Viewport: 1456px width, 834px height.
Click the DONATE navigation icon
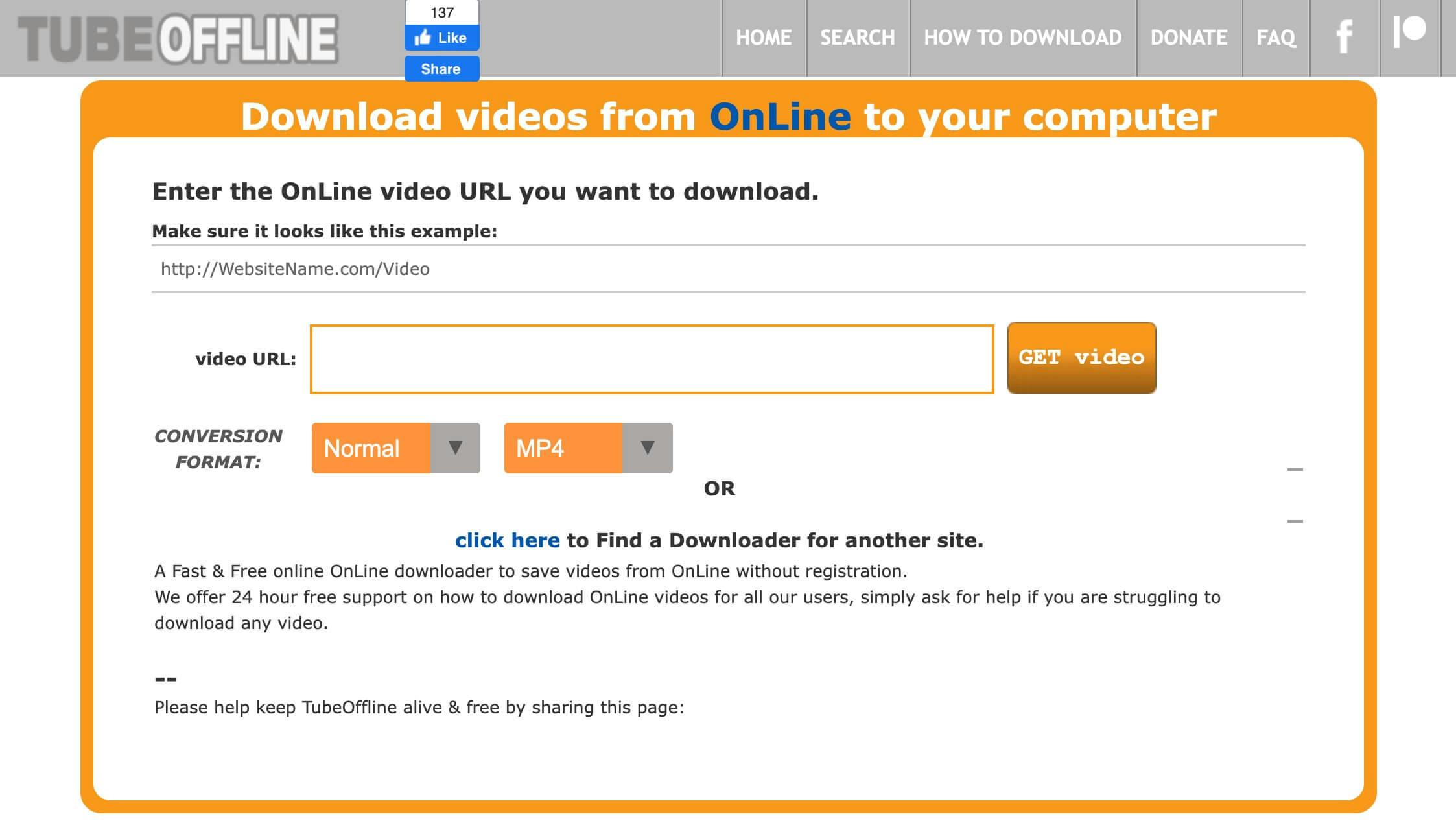(x=1188, y=38)
